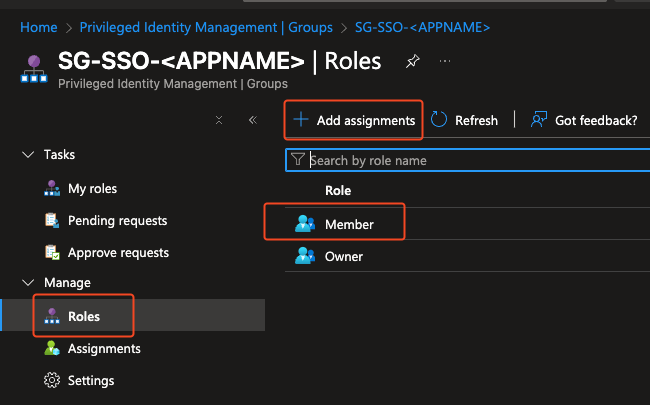Click the sidebar up-down sort arrows
The image size is (650, 405).
pyautogui.click(x=219, y=120)
